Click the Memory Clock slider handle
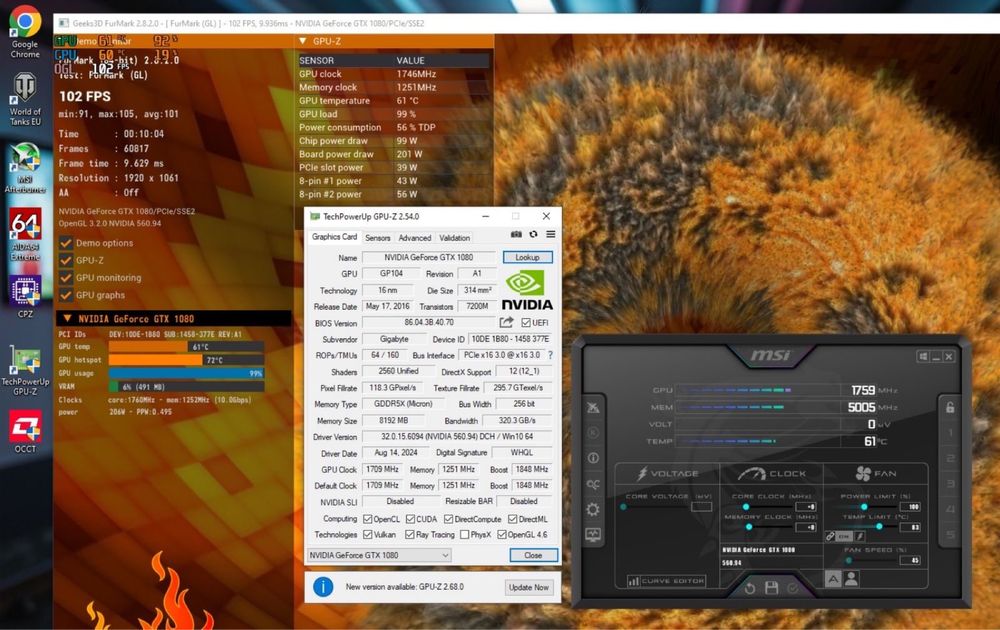This screenshot has width=1000, height=630. point(749,527)
